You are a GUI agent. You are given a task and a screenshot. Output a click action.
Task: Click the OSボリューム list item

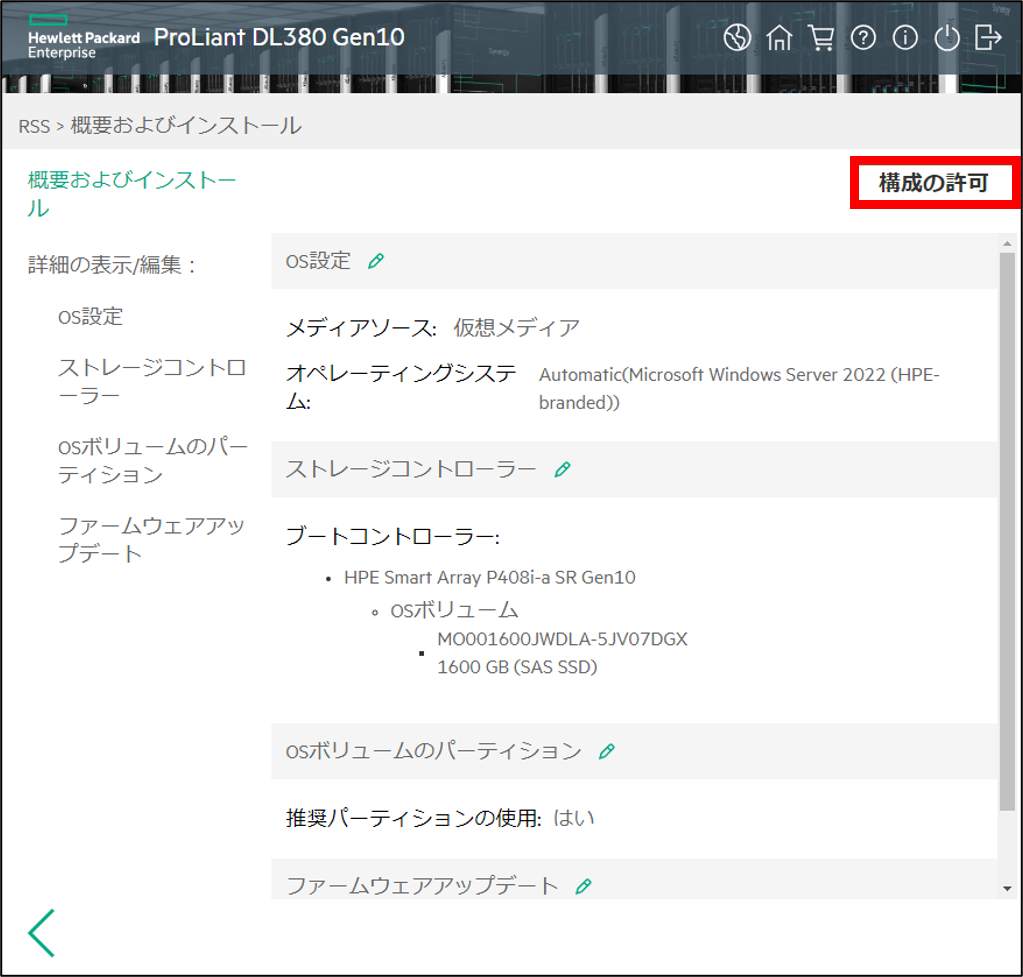pyautogui.click(x=454, y=610)
